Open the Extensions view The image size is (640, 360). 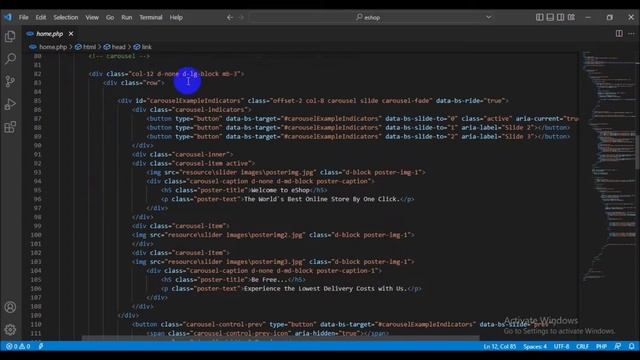(10, 127)
